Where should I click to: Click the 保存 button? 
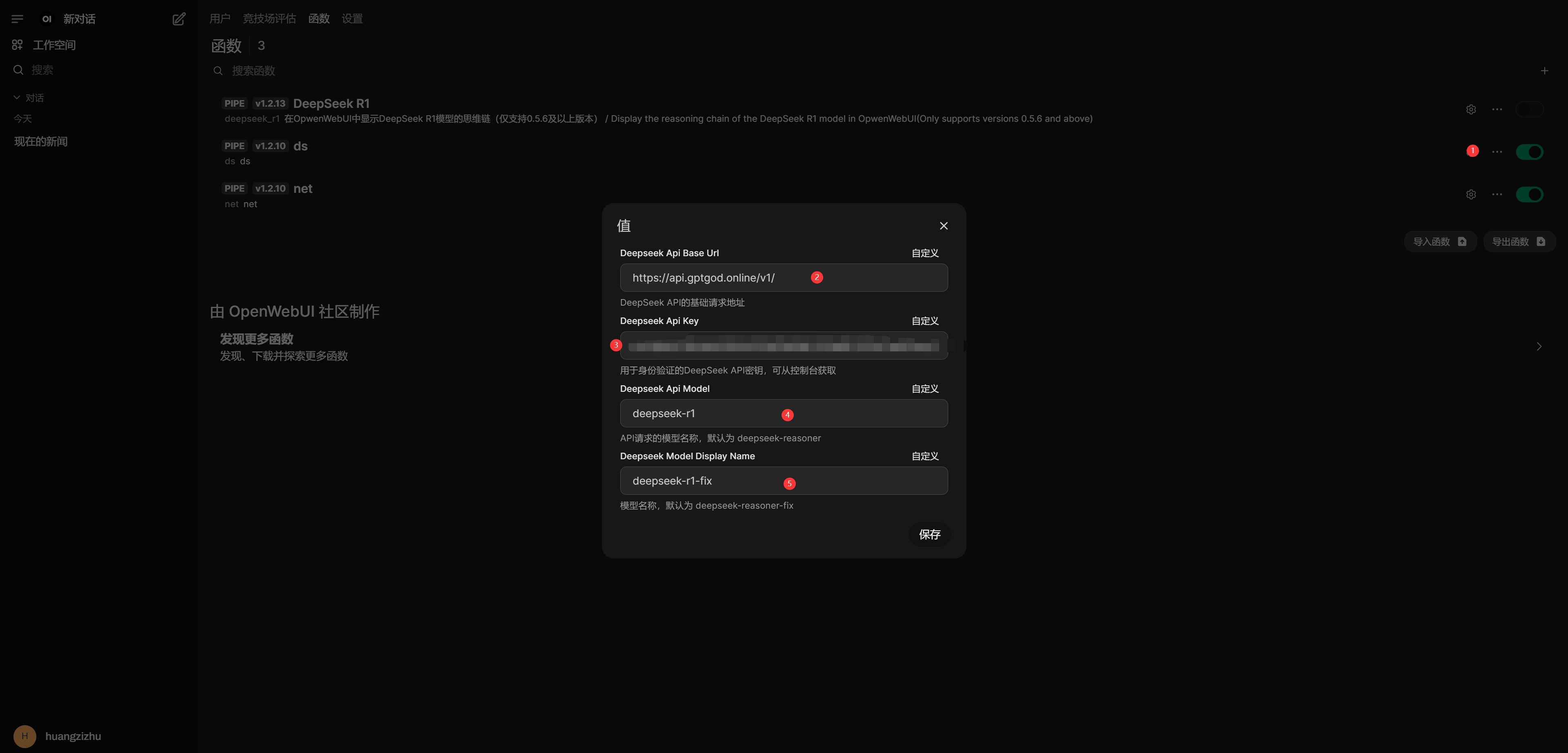point(929,534)
